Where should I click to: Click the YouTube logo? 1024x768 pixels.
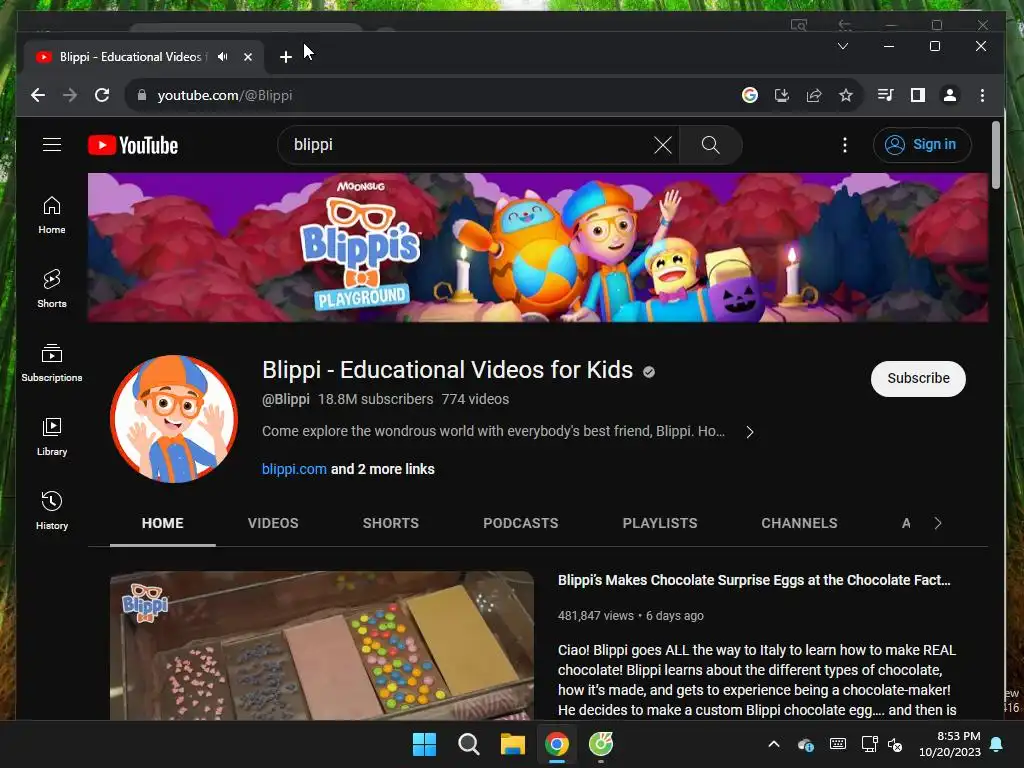[x=133, y=145]
